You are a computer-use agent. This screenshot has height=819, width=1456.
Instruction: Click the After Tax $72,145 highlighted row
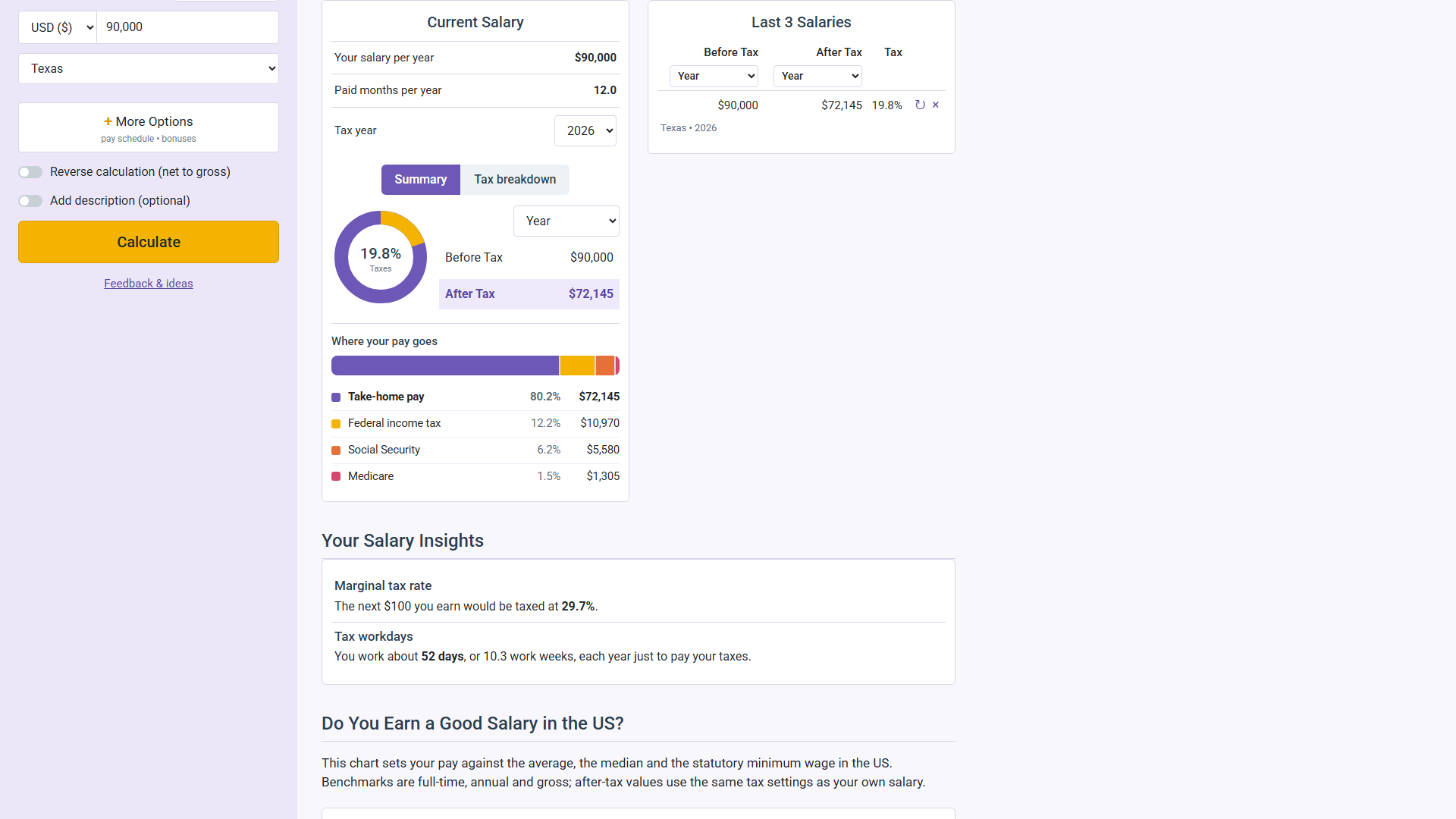pos(529,294)
